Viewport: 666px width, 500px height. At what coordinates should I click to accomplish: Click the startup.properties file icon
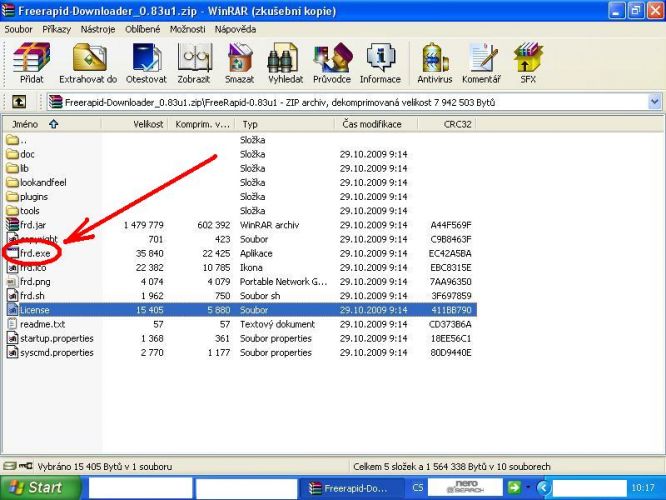click(x=13, y=338)
